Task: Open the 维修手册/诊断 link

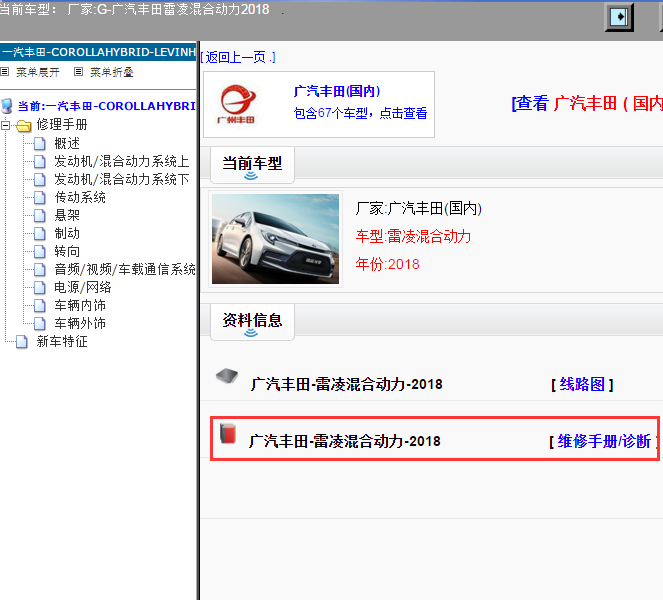Action: click(x=604, y=441)
